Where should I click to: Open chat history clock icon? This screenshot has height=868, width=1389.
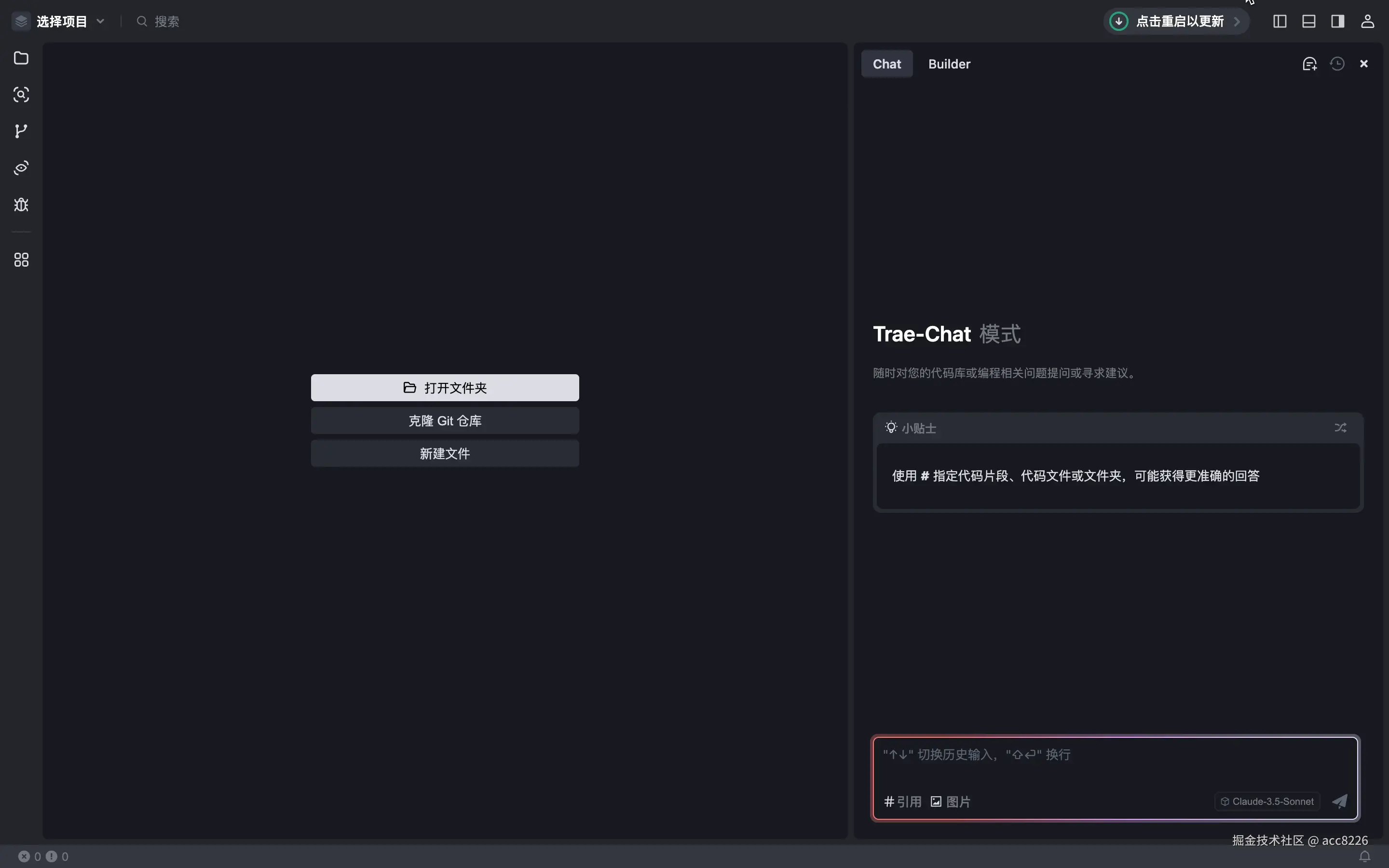pos(1337,64)
